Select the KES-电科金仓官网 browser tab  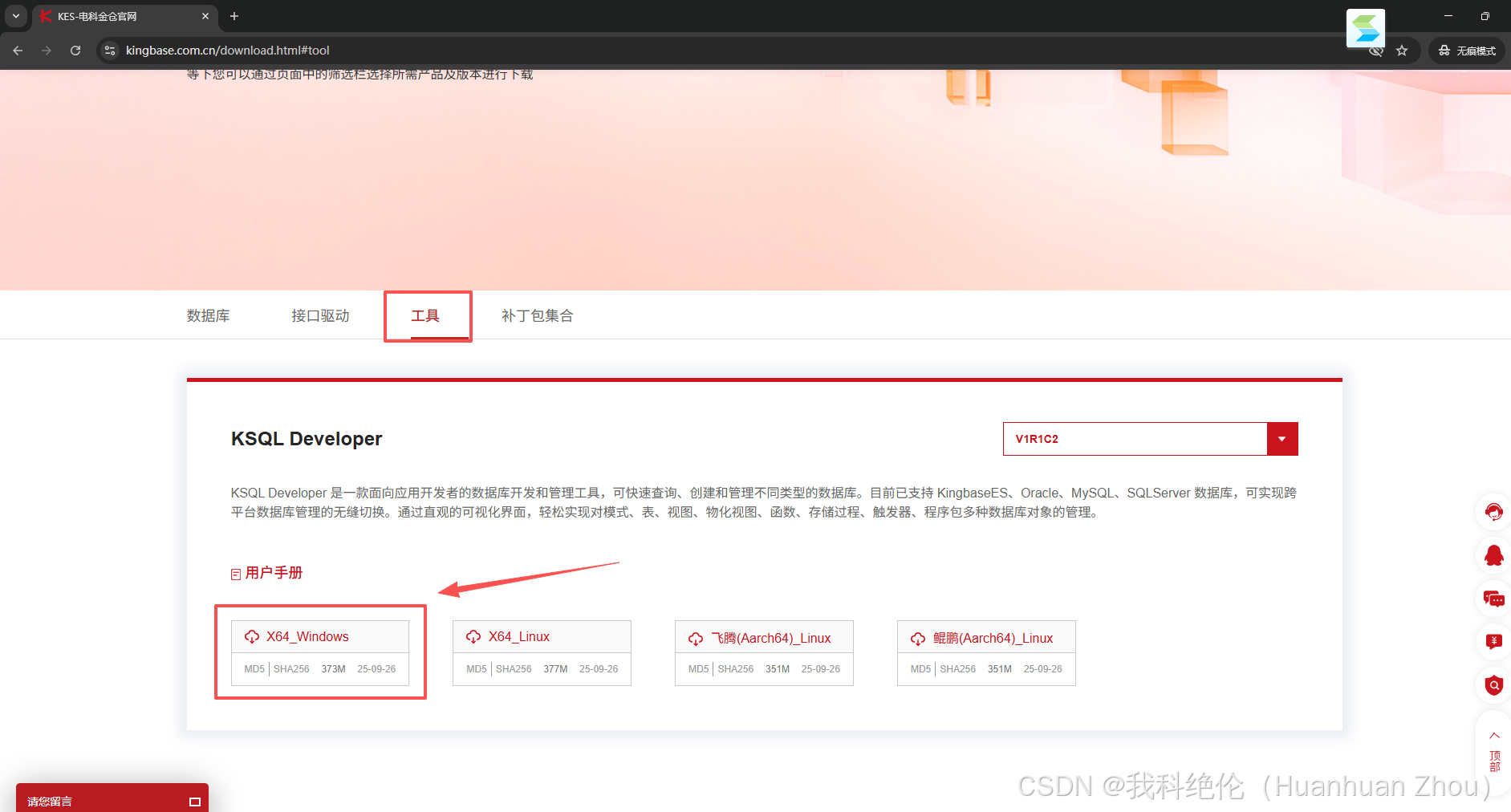(x=125, y=16)
